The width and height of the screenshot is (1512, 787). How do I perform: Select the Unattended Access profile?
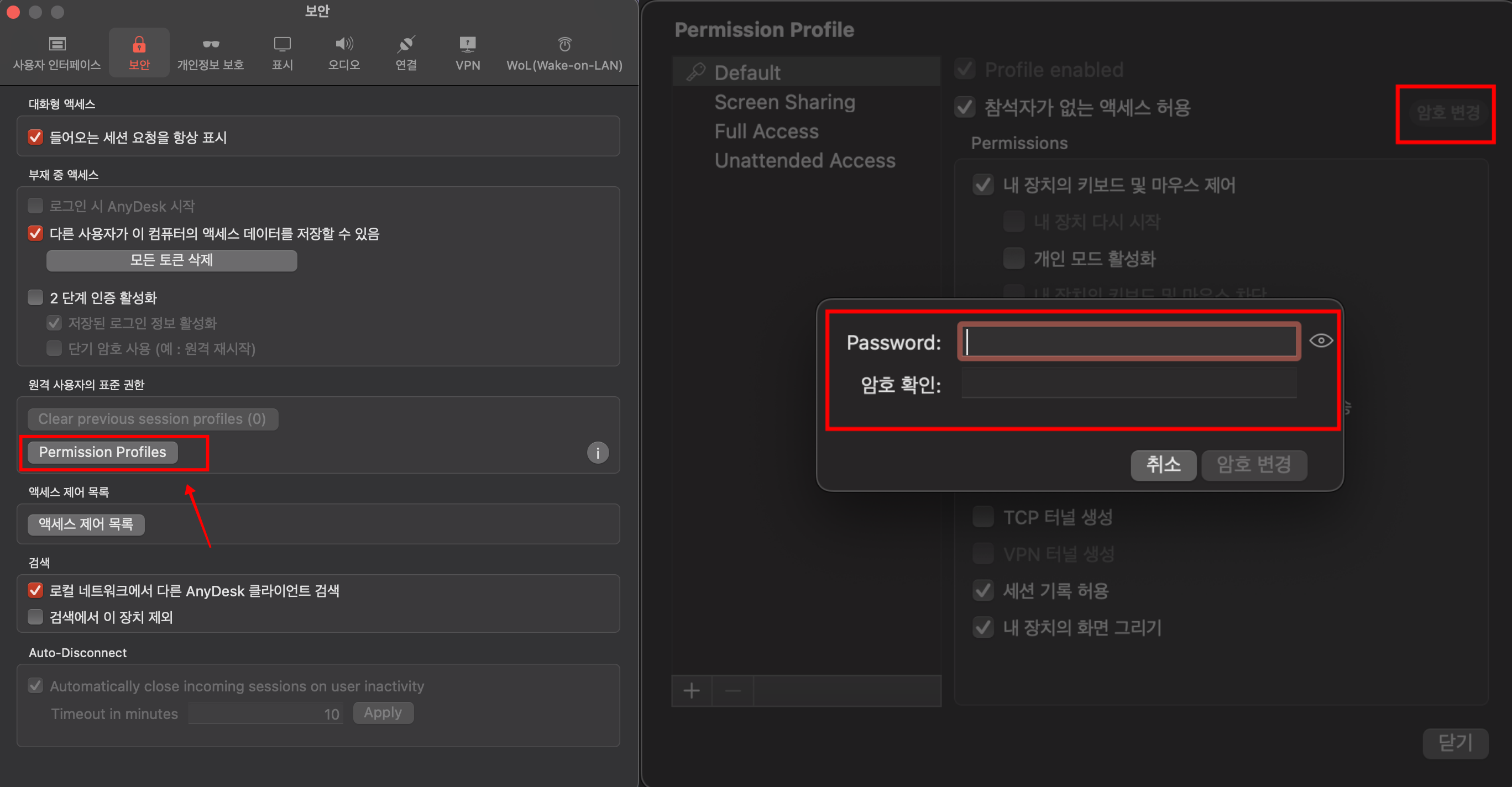coord(804,161)
